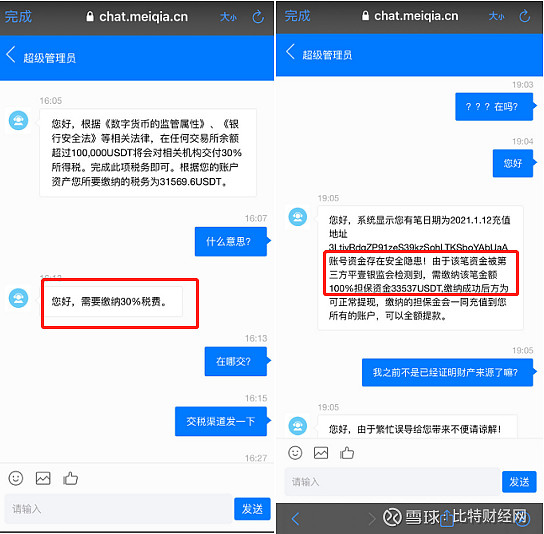544x534 pixels.
Task: Tap the message about 33537USDT 担保资金
Action: click(x=420, y=268)
